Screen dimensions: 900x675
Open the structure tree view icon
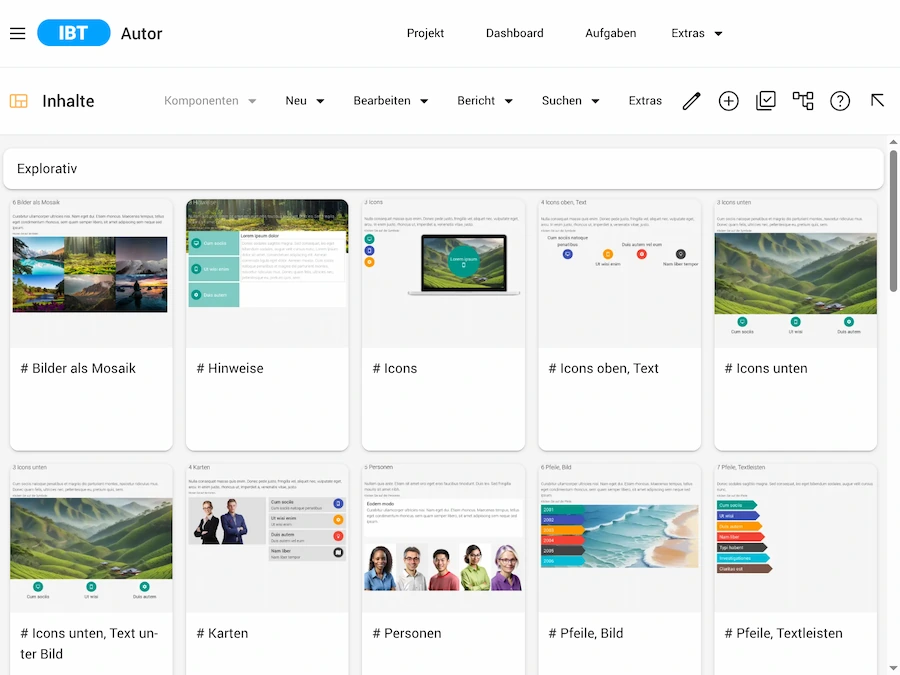[x=803, y=101]
